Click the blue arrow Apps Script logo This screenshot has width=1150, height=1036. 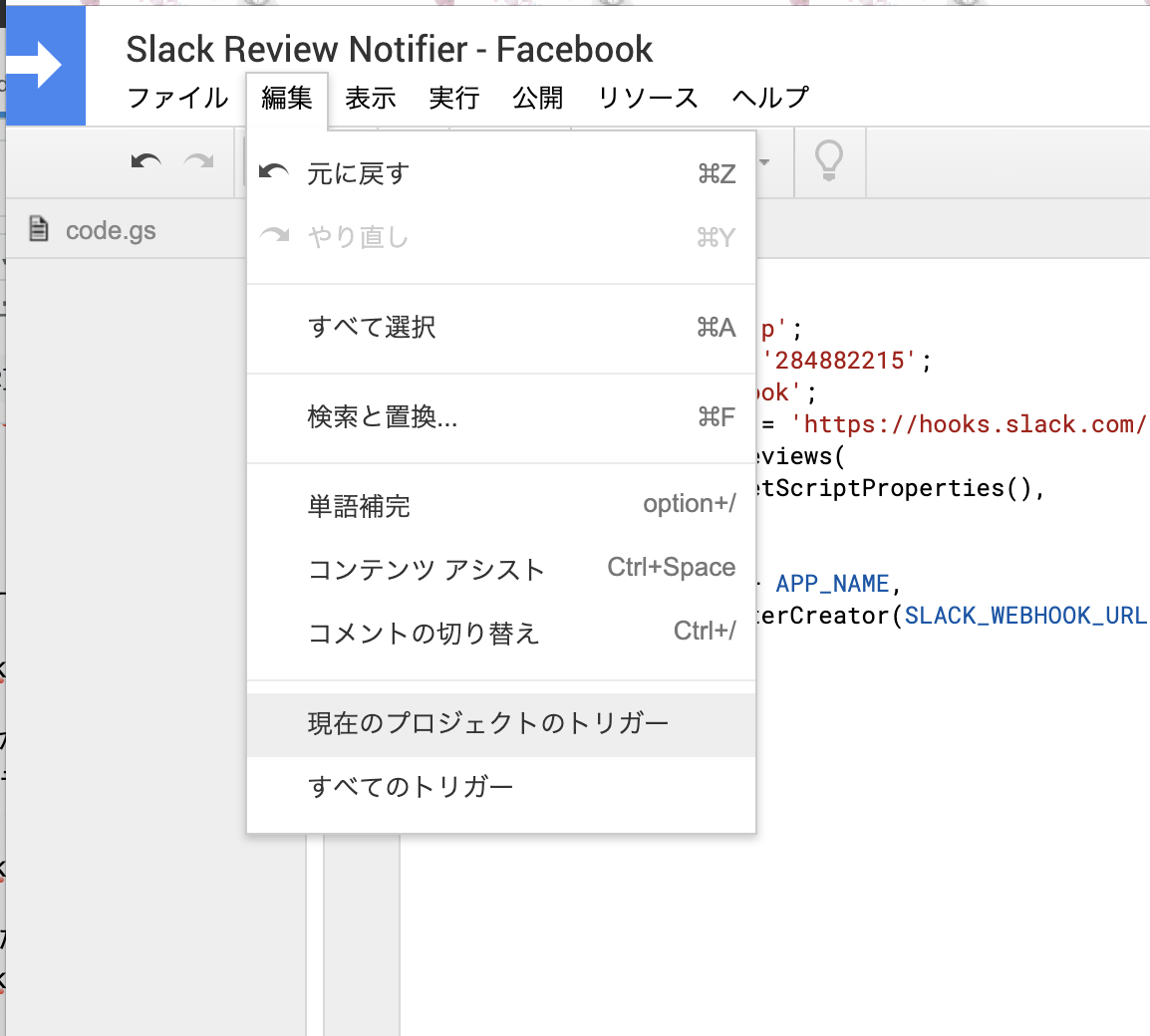(46, 66)
